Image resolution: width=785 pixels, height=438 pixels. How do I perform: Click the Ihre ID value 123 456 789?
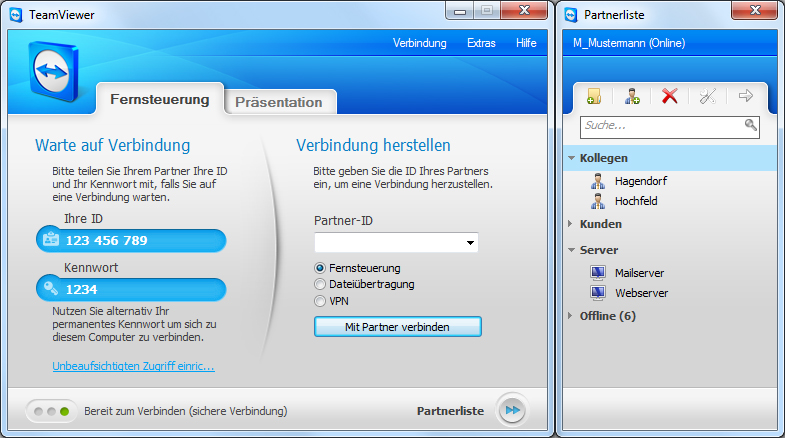coord(107,240)
